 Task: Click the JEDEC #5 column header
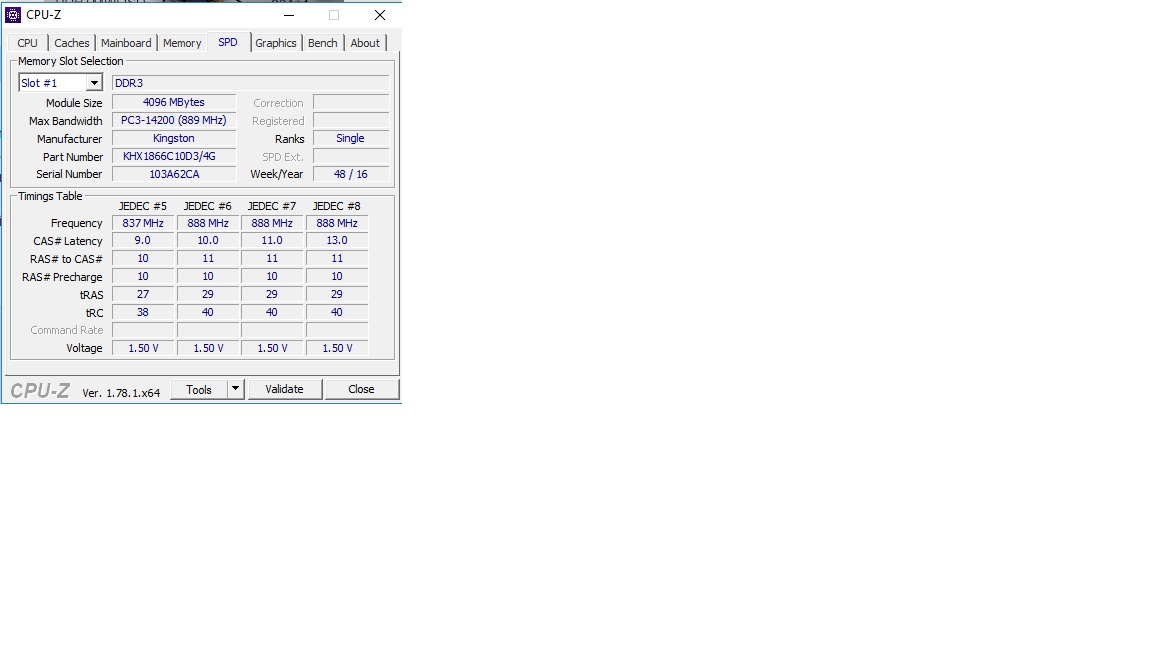click(x=143, y=206)
